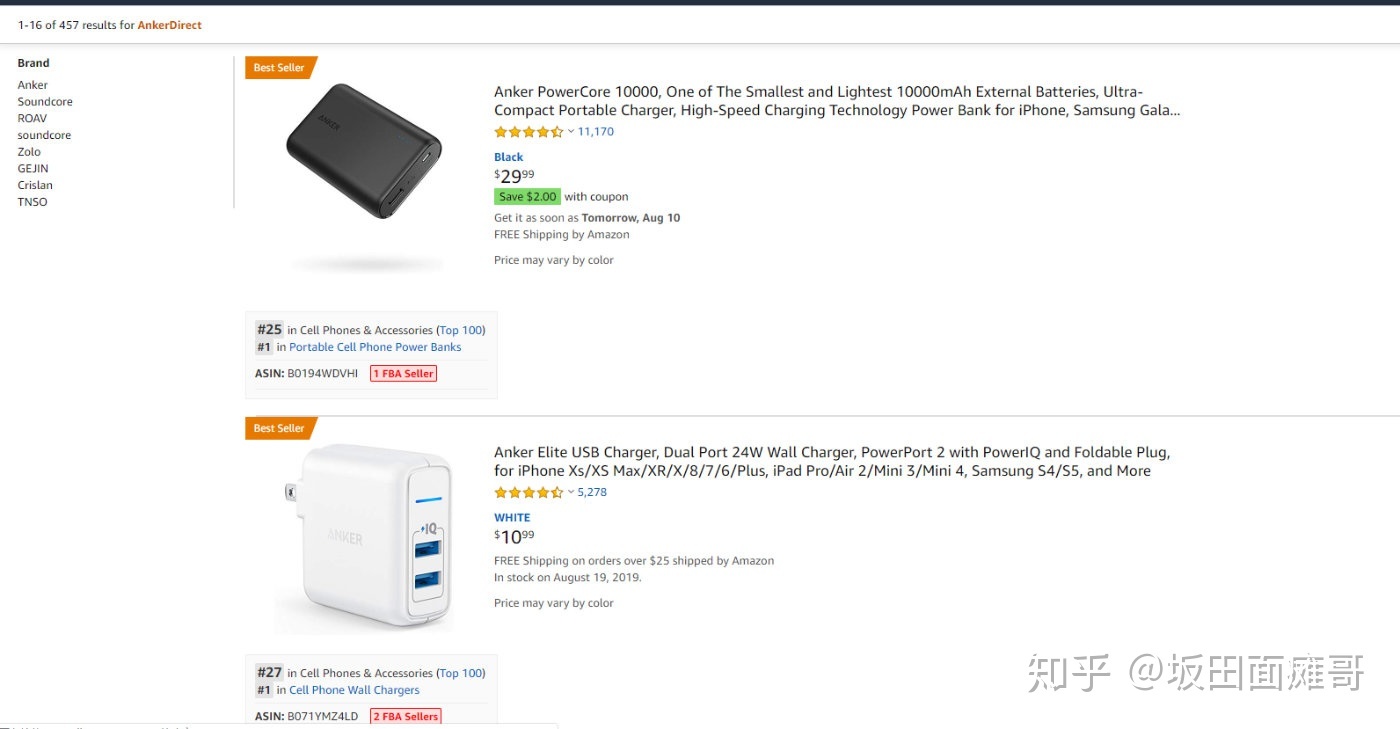
Task: Select the Black color option link
Action: [508, 157]
